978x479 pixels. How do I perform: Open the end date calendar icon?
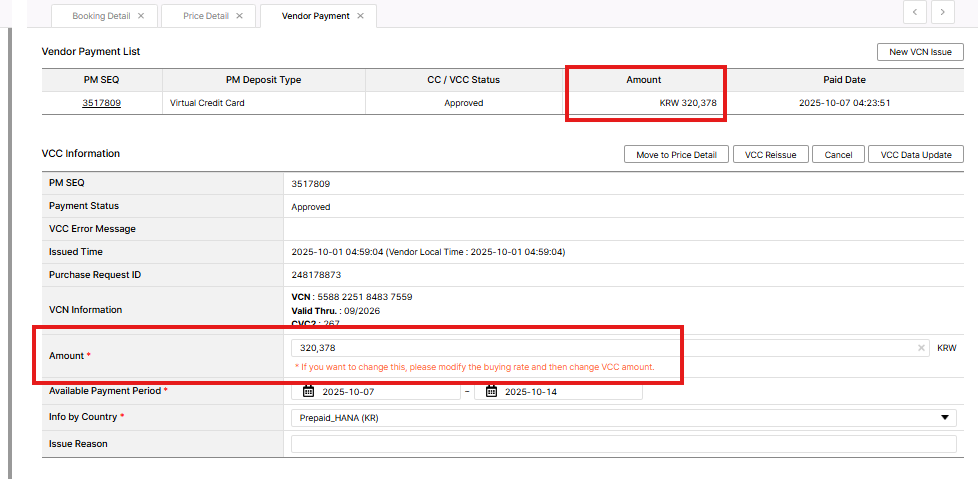(491, 392)
